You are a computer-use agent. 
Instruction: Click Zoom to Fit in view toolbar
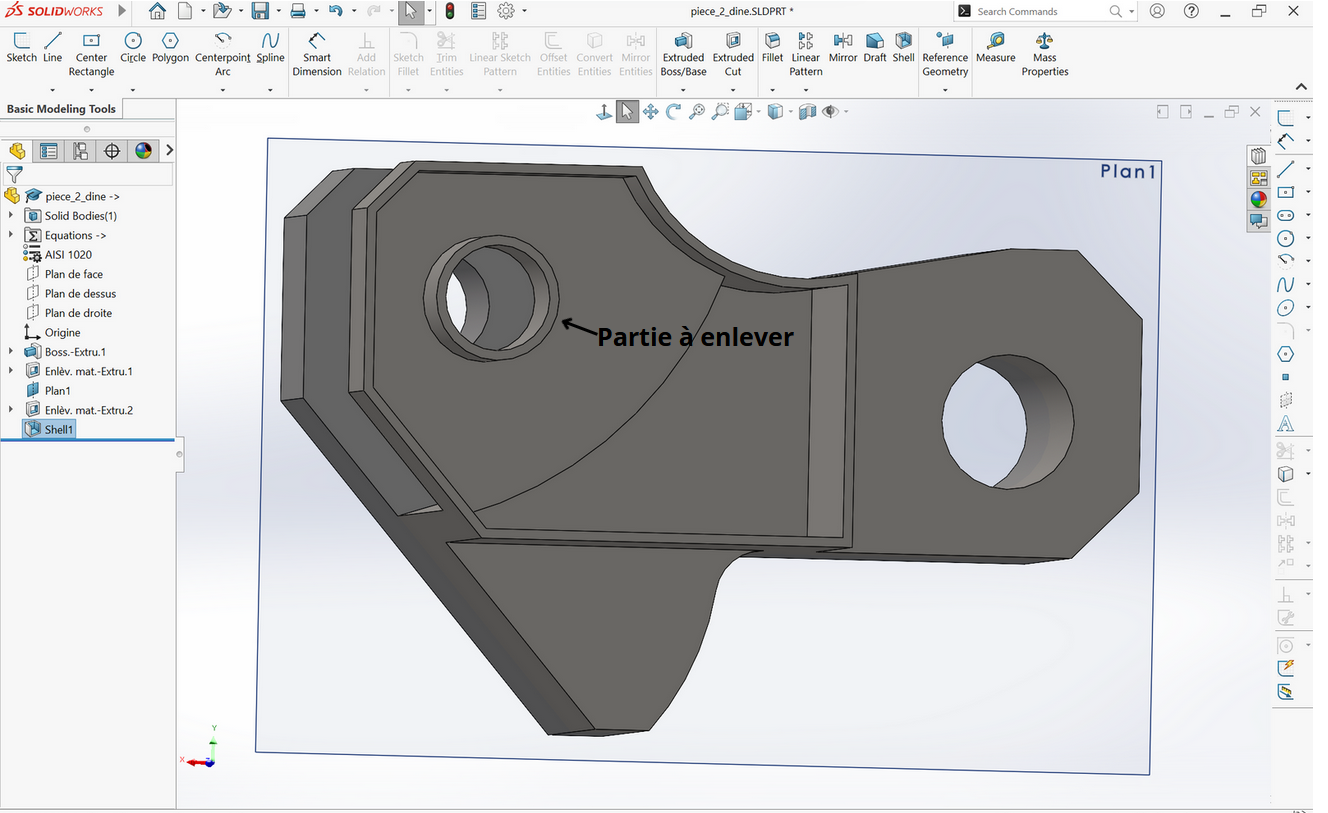[x=697, y=112]
